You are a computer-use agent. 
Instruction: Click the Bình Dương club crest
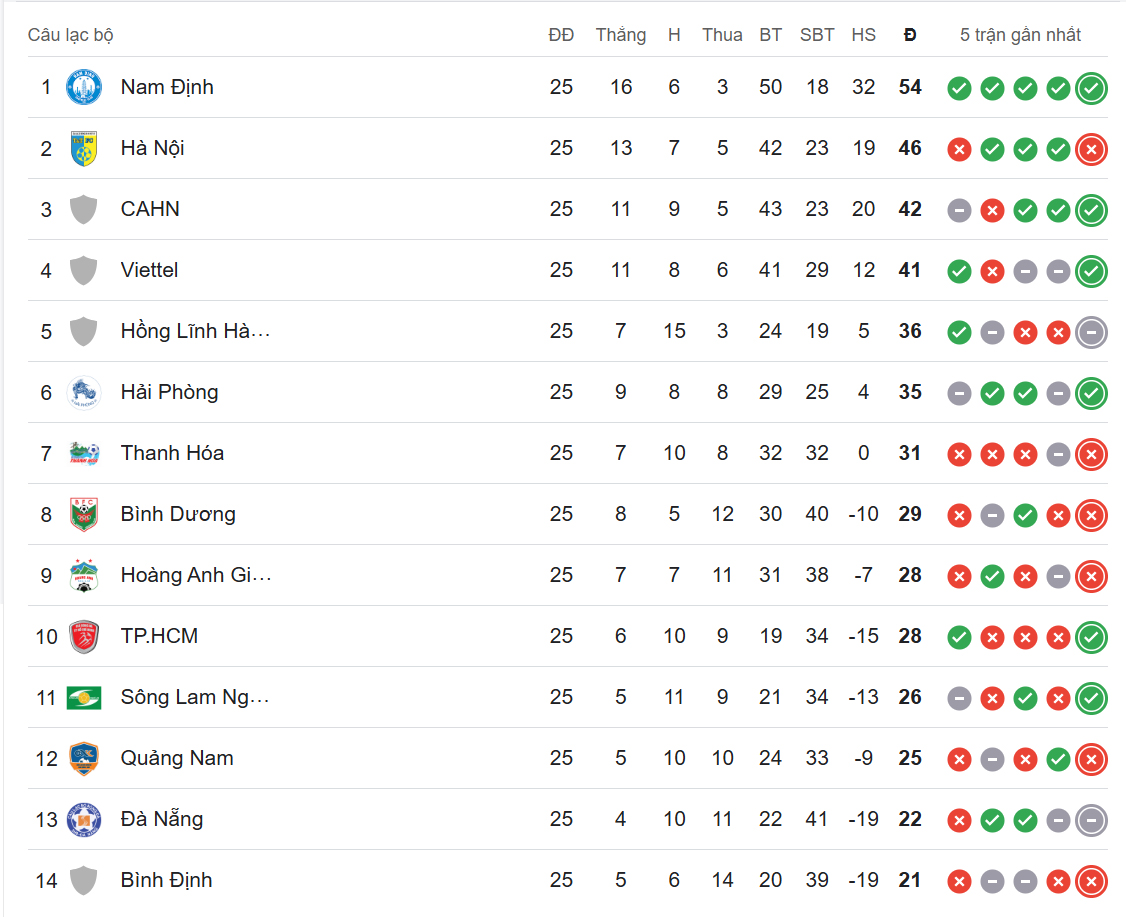(x=84, y=514)
